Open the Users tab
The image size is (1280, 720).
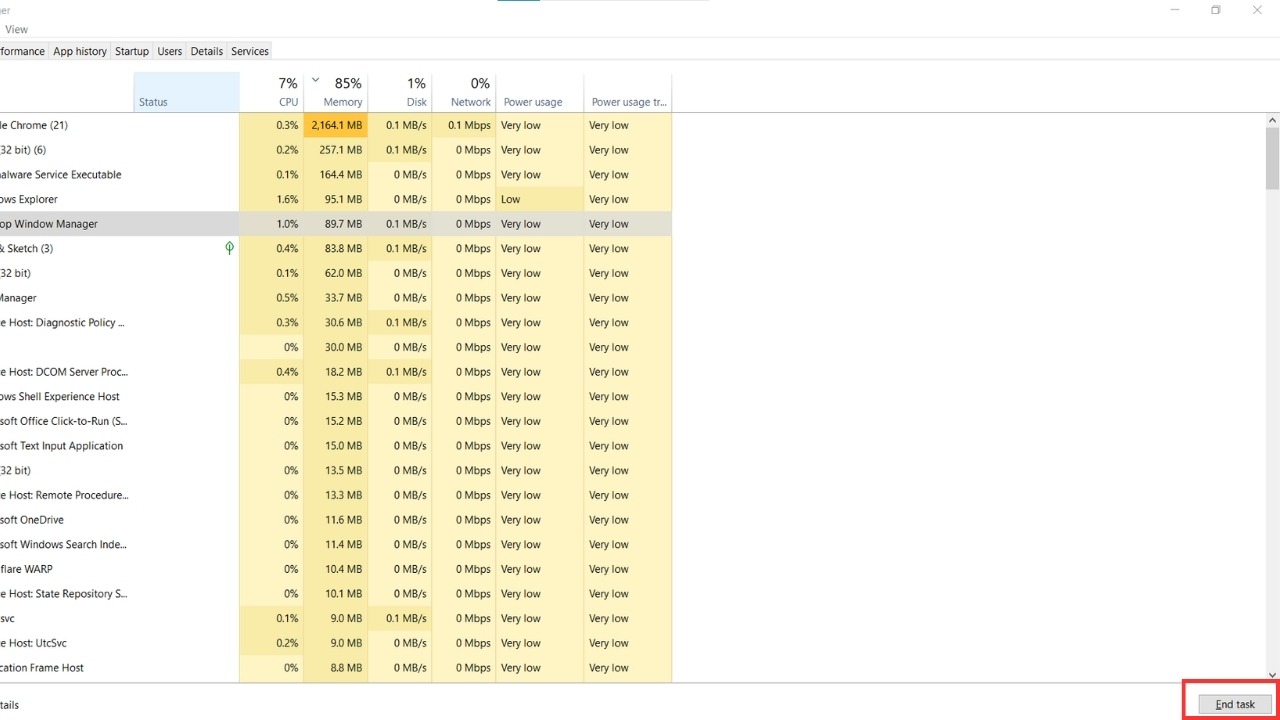coord(170,51)
